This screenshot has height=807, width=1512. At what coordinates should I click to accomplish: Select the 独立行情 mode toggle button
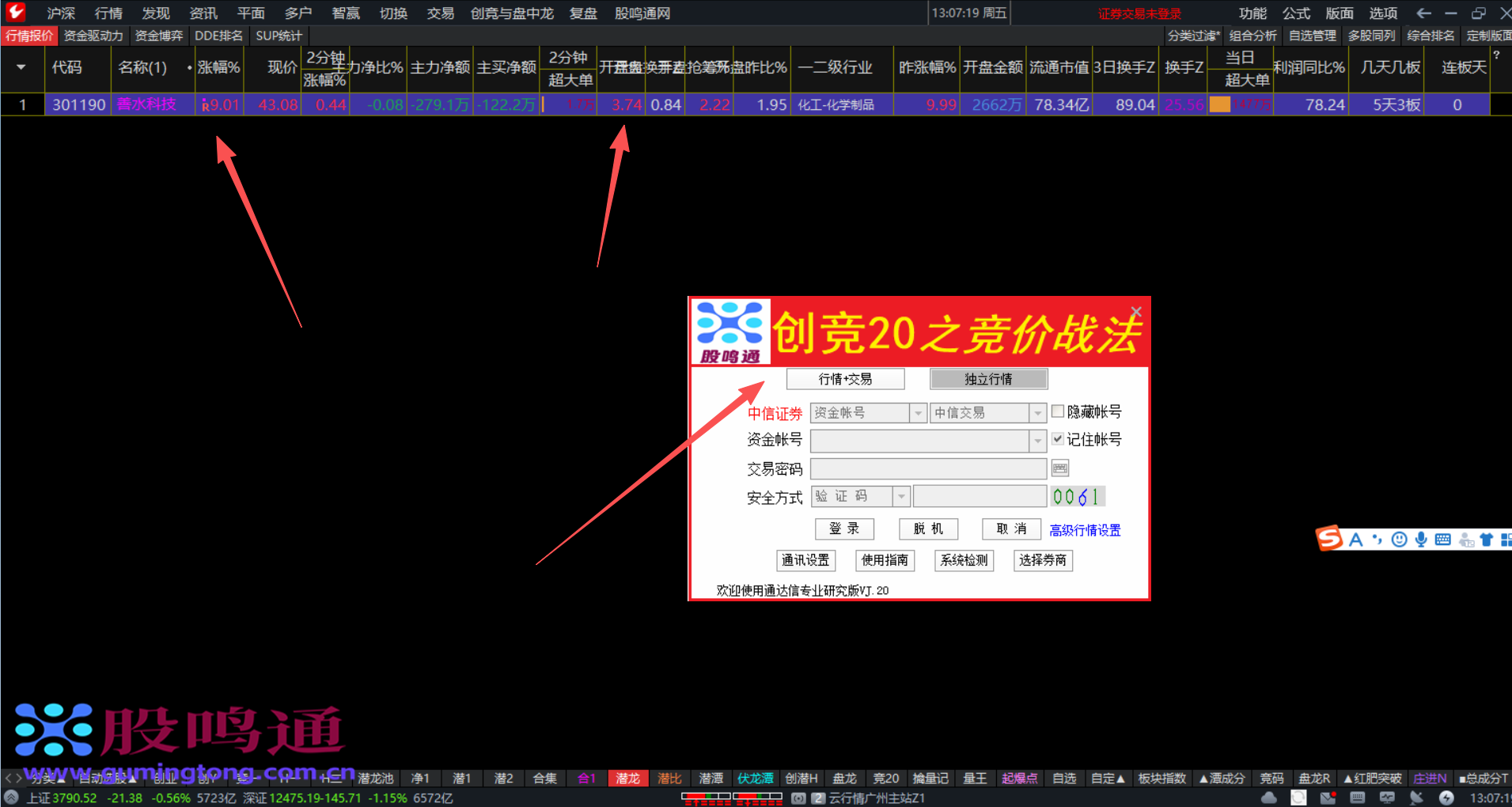[x=988, y=379]
